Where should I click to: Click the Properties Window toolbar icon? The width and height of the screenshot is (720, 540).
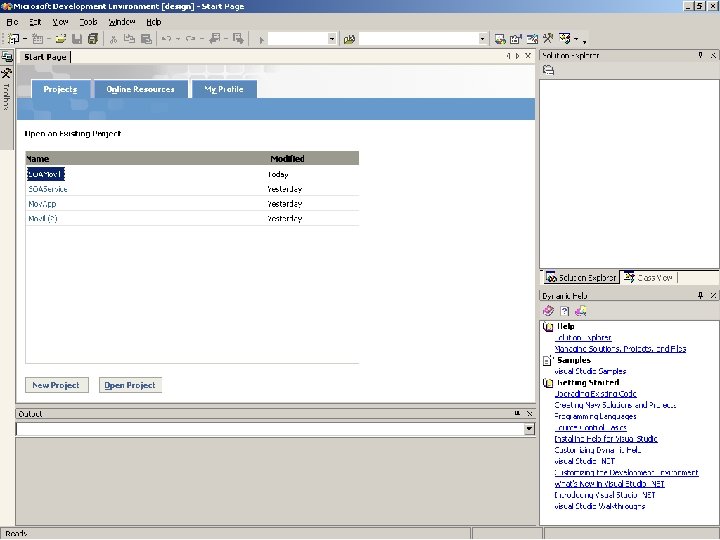[516, 39]
